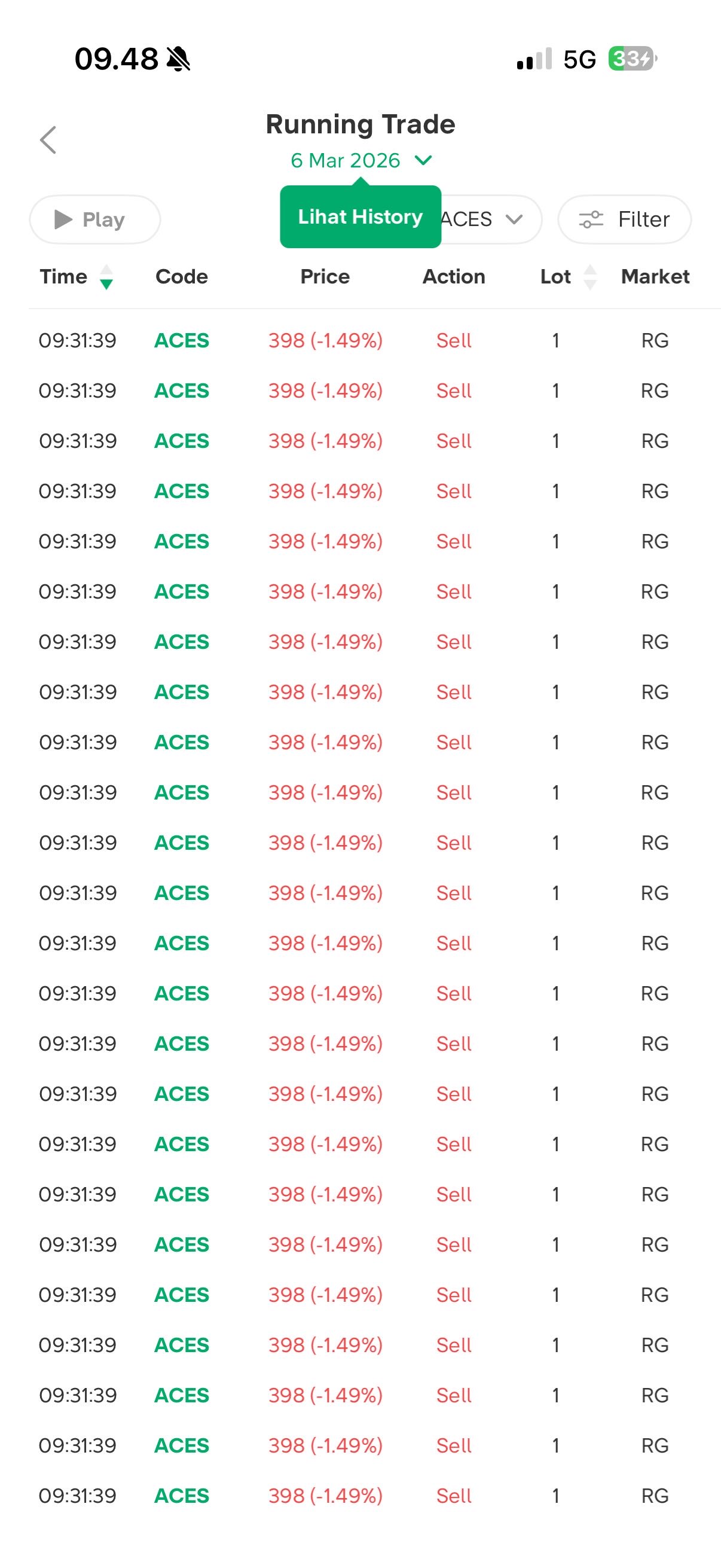Select the Price column header
The image size is (721, 1568).
(325, 277)
